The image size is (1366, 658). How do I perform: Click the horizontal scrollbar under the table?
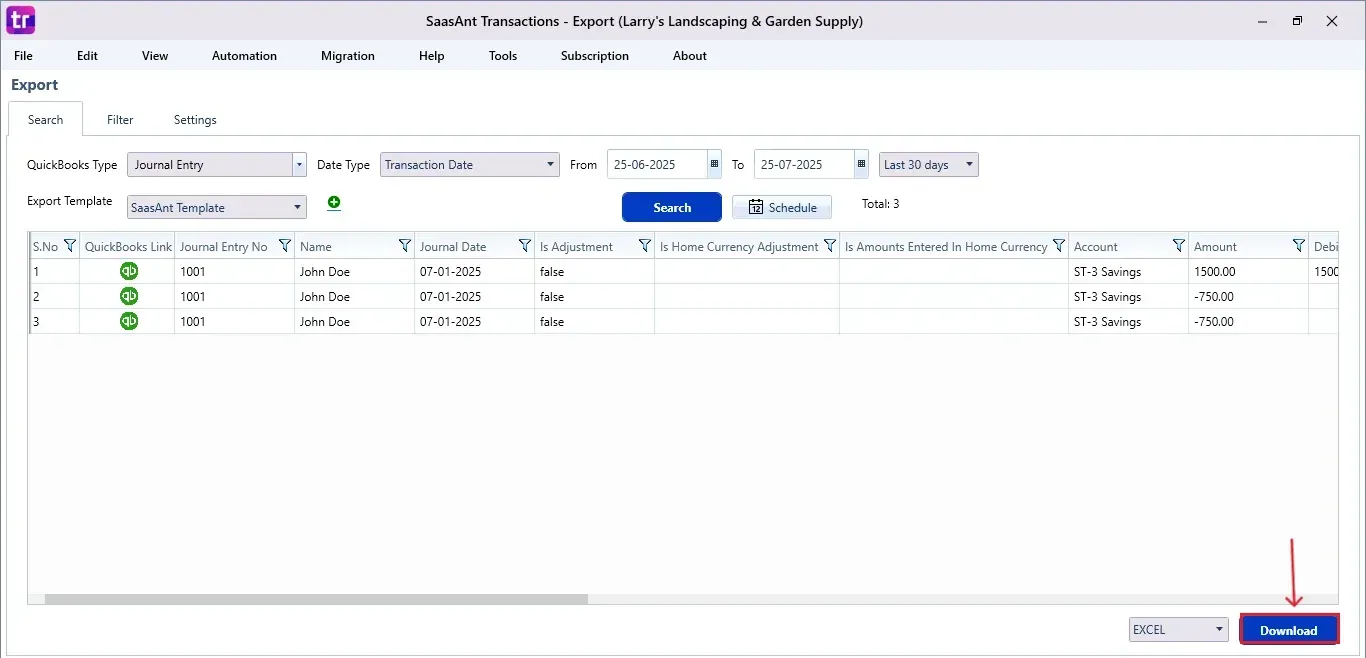[316, 599]
